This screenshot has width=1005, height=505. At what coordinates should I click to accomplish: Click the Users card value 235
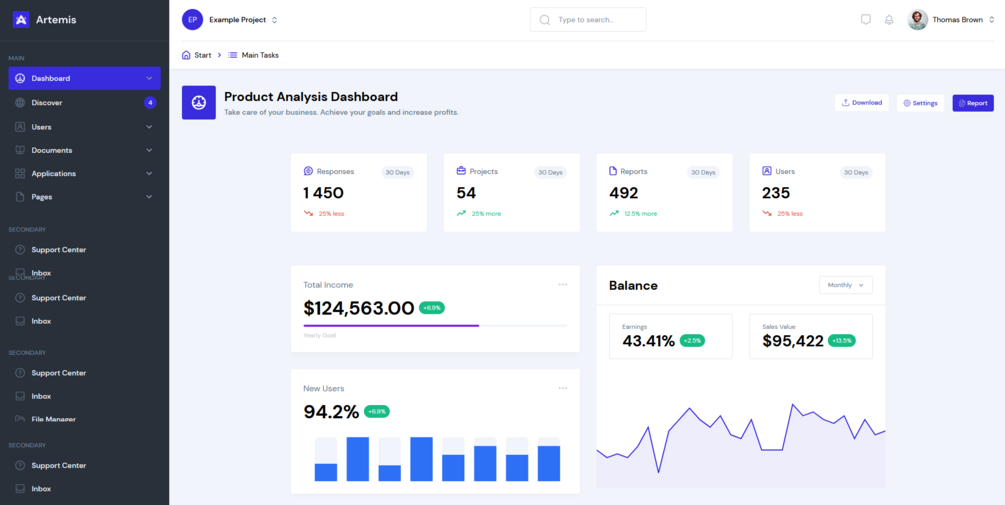coord(776,193)
